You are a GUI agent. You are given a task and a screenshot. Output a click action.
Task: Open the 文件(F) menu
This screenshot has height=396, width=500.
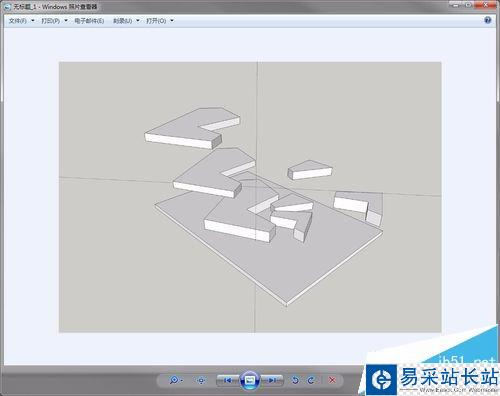point(21,21)
